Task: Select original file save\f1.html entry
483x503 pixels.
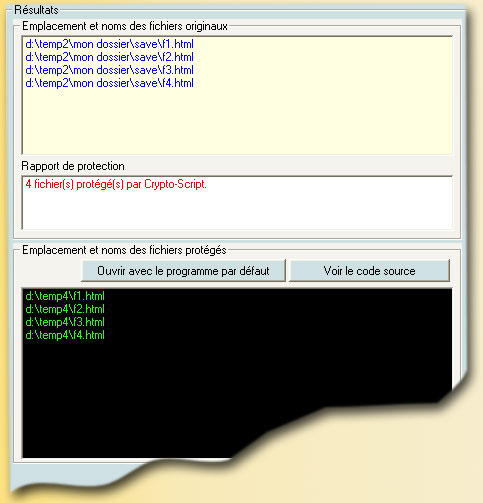Action: (x=109, y=44)
